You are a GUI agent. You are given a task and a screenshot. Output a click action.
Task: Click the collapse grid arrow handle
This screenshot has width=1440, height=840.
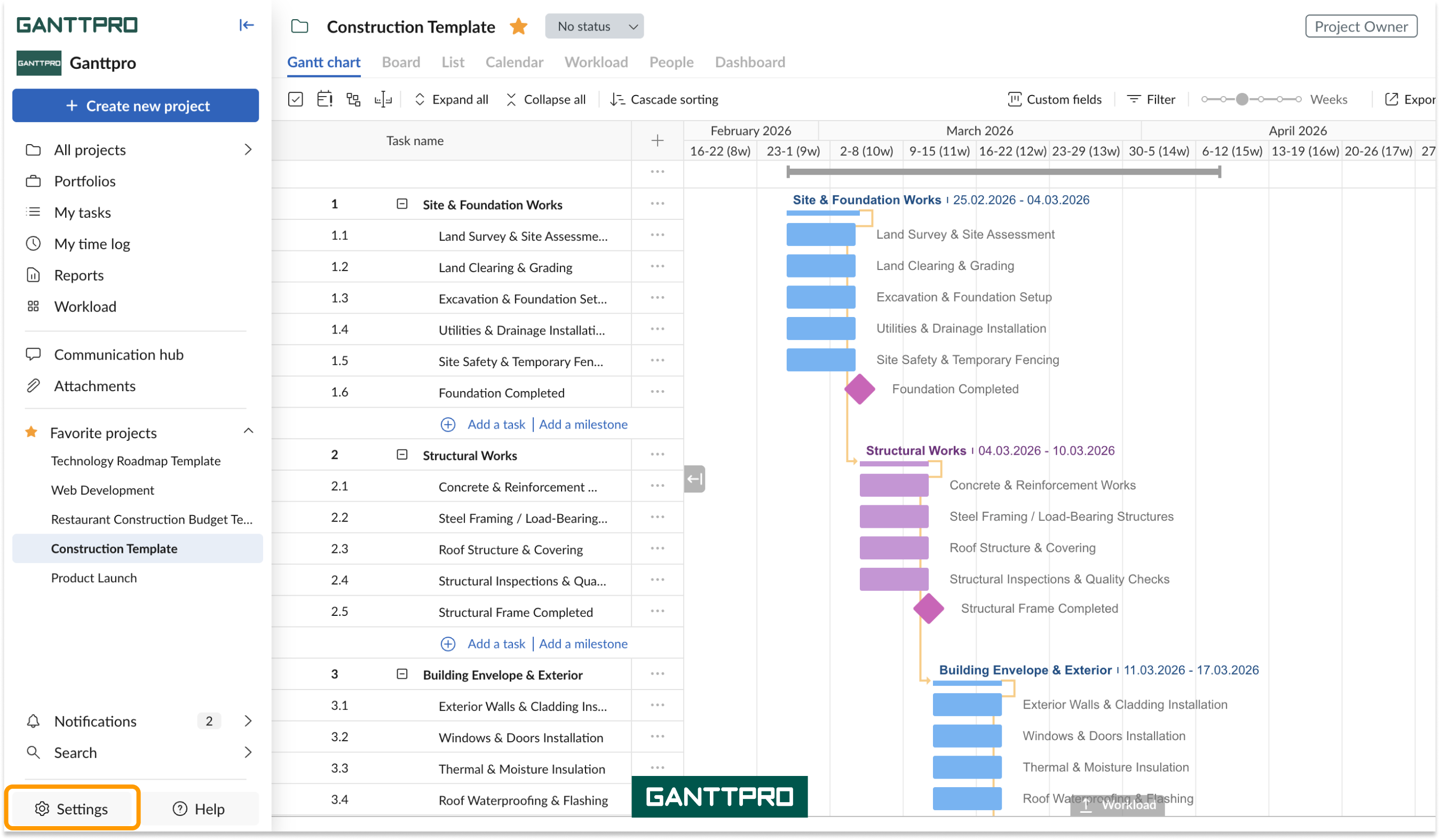click(694, 479)
